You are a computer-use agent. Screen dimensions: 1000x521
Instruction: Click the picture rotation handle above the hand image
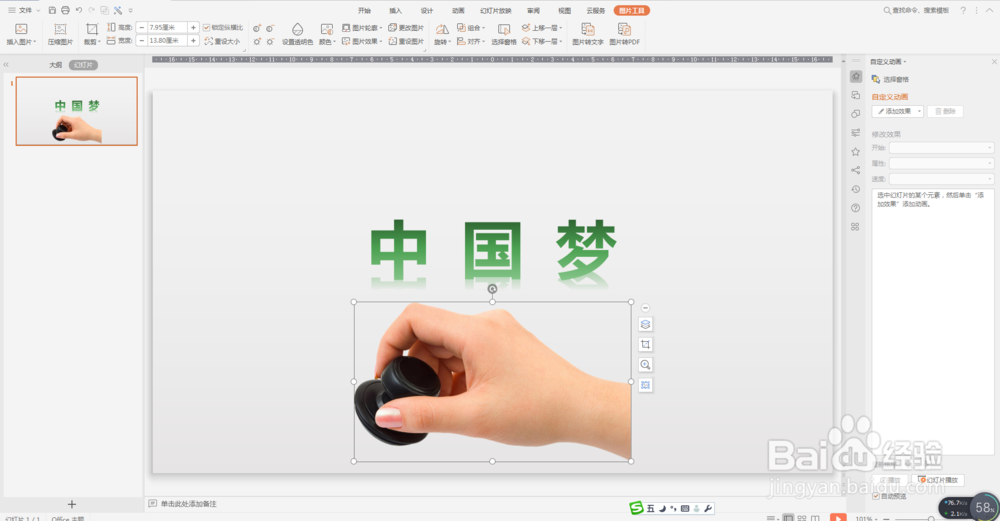tap(492, 289)
